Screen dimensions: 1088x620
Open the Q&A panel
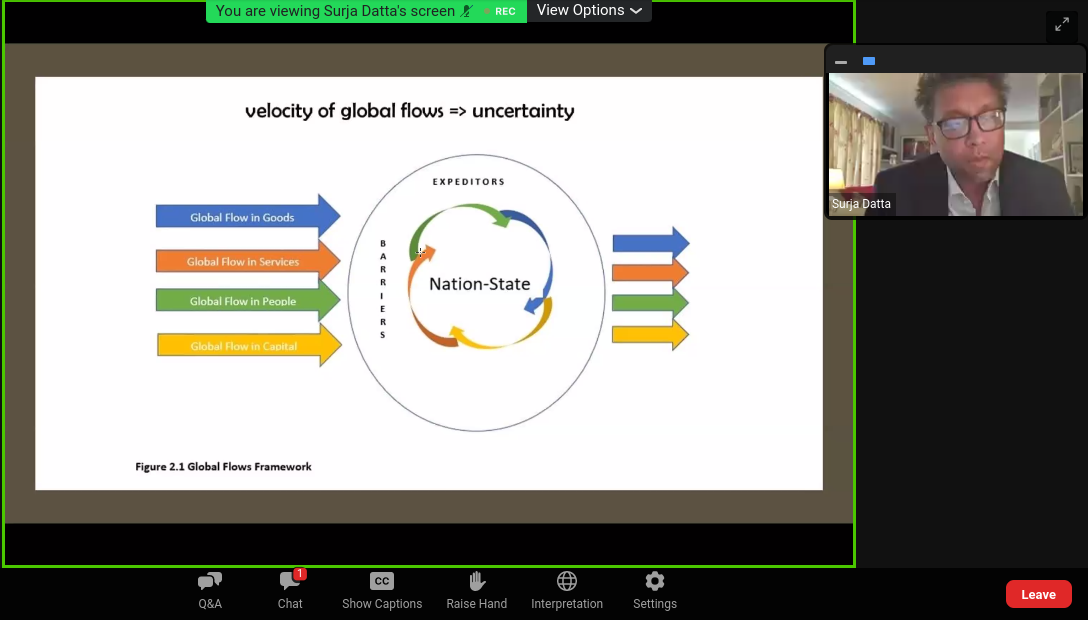(210, 590)
